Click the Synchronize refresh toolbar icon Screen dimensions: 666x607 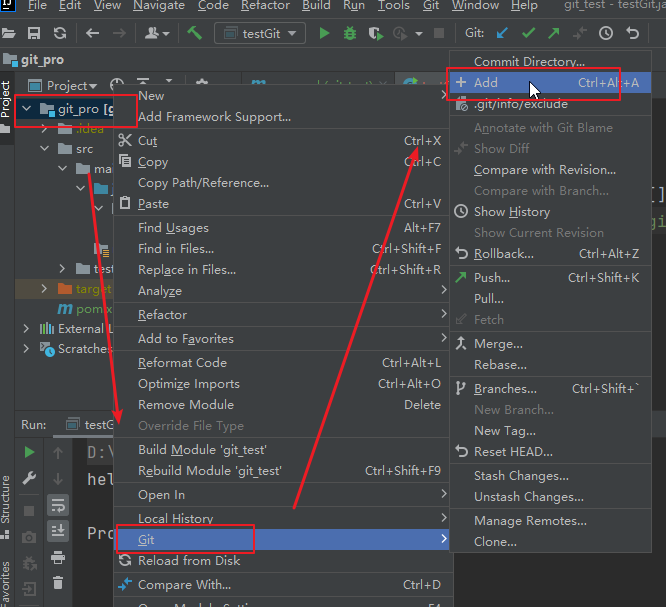pyautogui.click(x=60, y=33)
